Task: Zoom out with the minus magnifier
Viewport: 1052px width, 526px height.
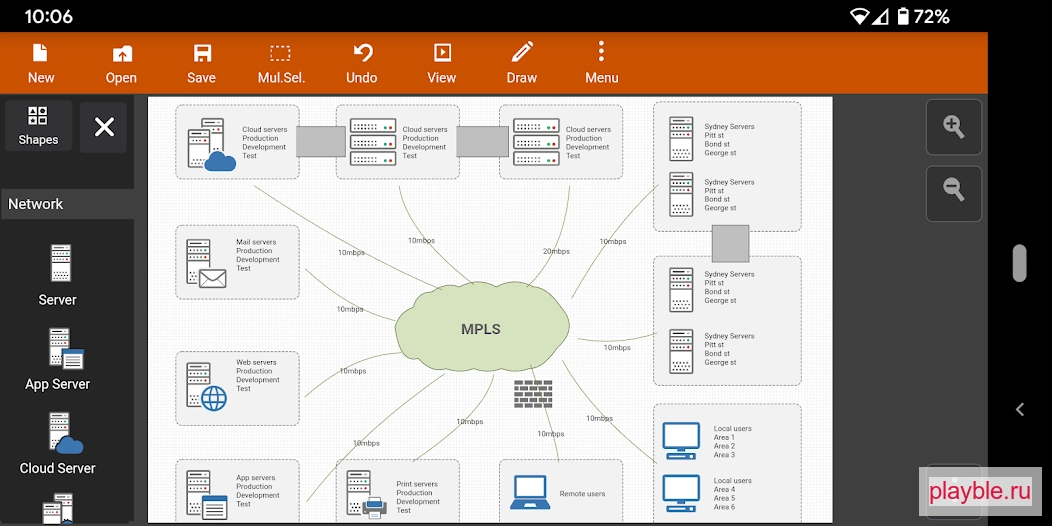Action: coord(953,193)
